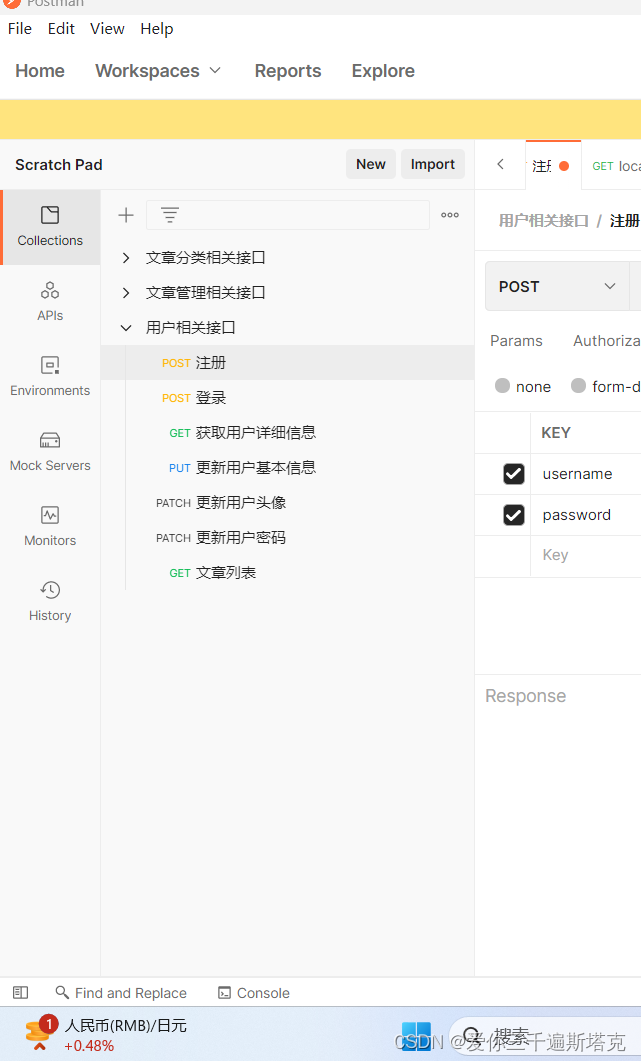The width and height of the screenshot is (641, 1061).
Task: Go to Reports
Action: click(x=288, y=71)
